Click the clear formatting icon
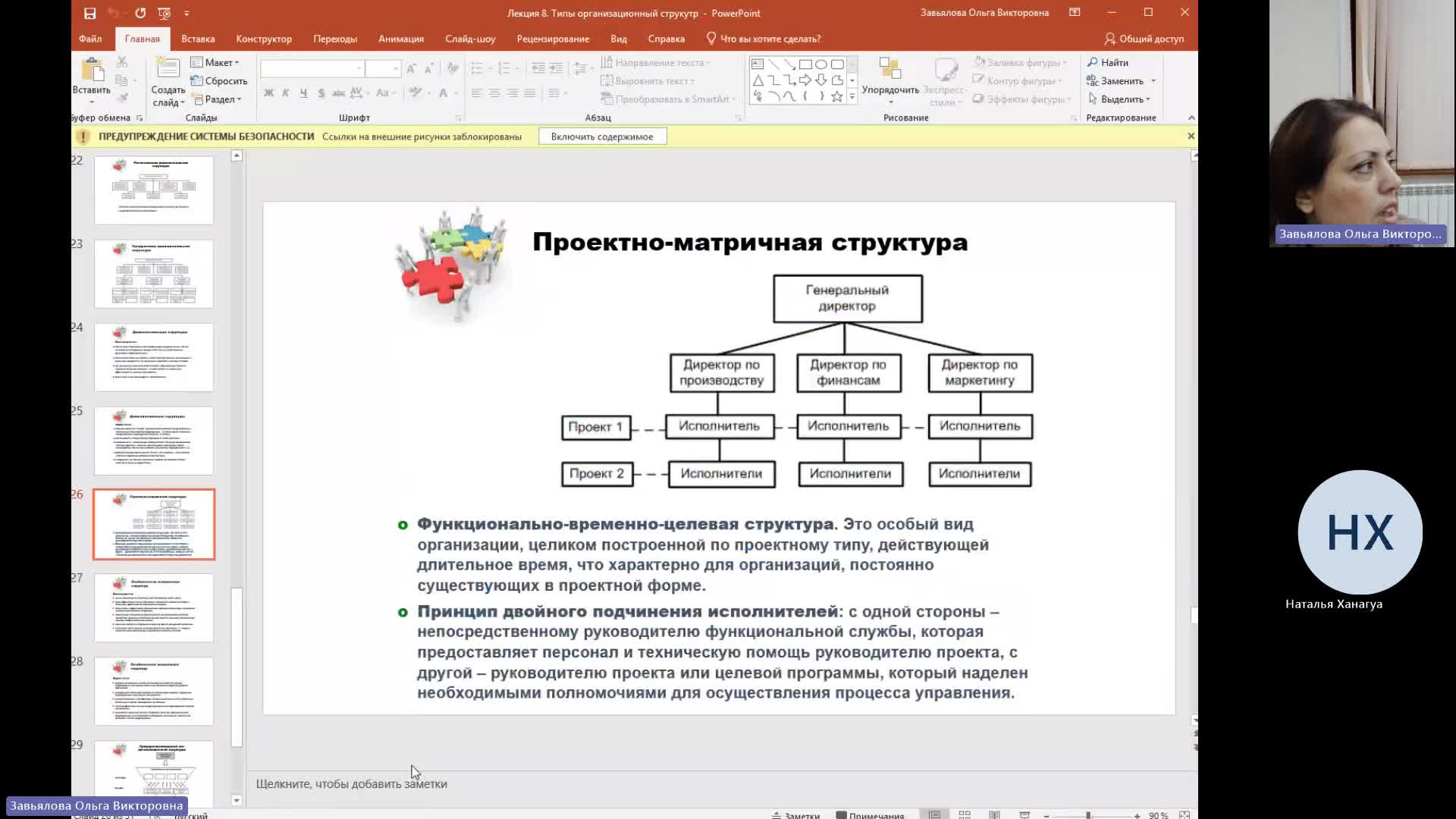The height and width of the screenshot is (819, 1456). coord(453,69)
